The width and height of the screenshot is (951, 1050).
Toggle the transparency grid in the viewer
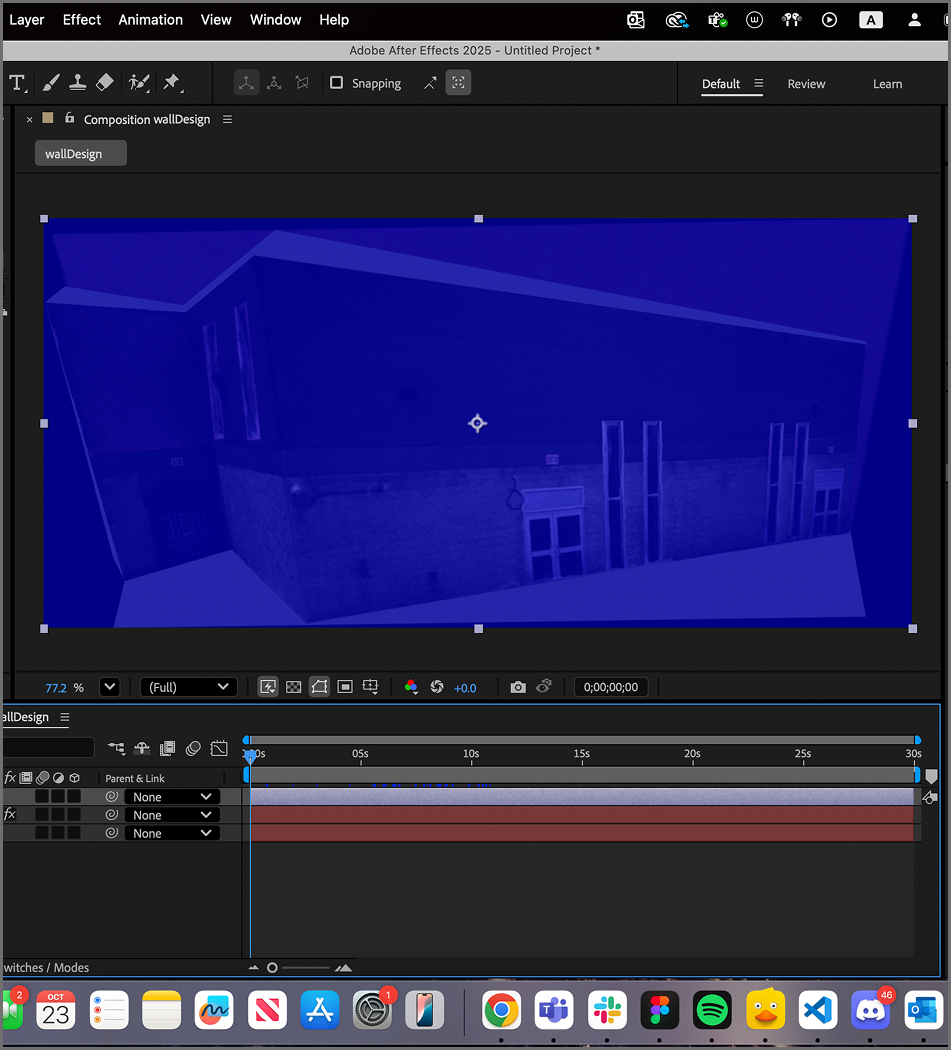tap(293, 687)
